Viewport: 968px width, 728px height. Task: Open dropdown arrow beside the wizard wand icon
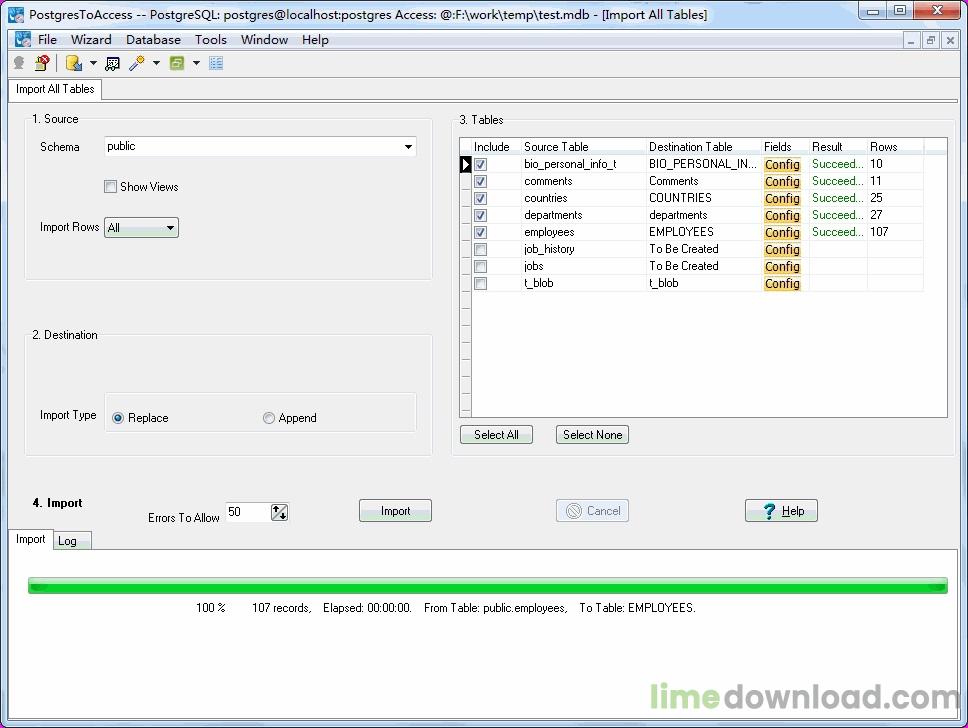point(156,63)
